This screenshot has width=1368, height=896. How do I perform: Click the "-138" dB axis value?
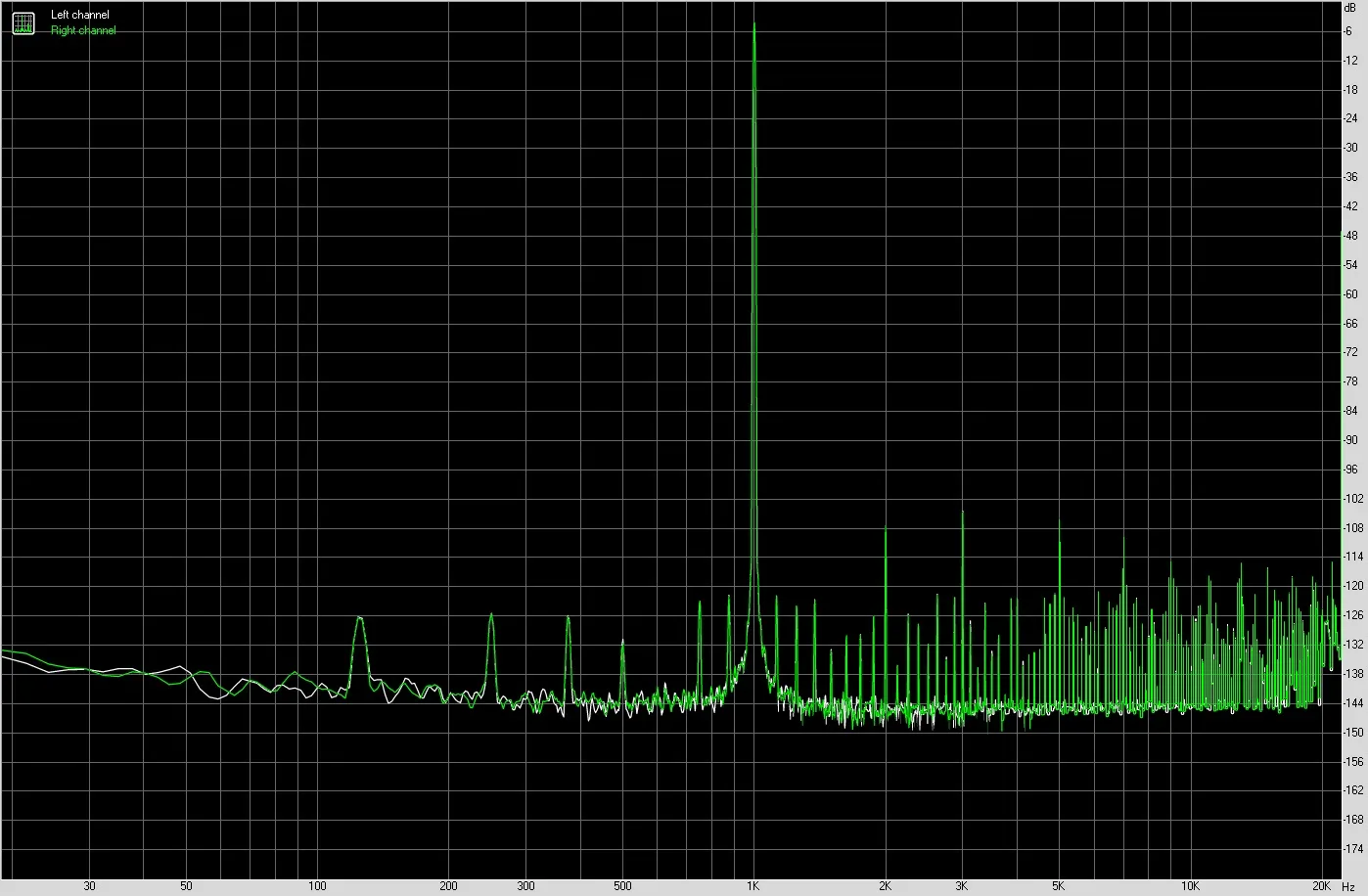click(1353, 674)
